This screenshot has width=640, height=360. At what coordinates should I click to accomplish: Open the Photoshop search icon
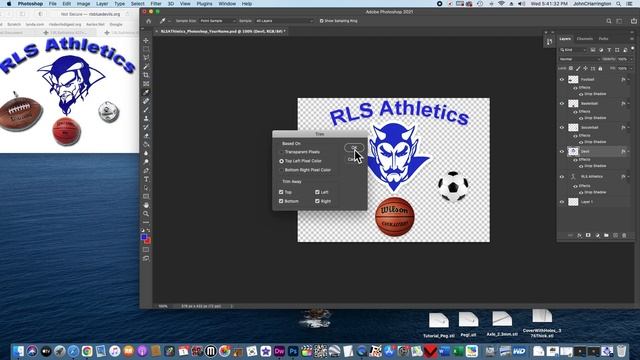point(609,21)
